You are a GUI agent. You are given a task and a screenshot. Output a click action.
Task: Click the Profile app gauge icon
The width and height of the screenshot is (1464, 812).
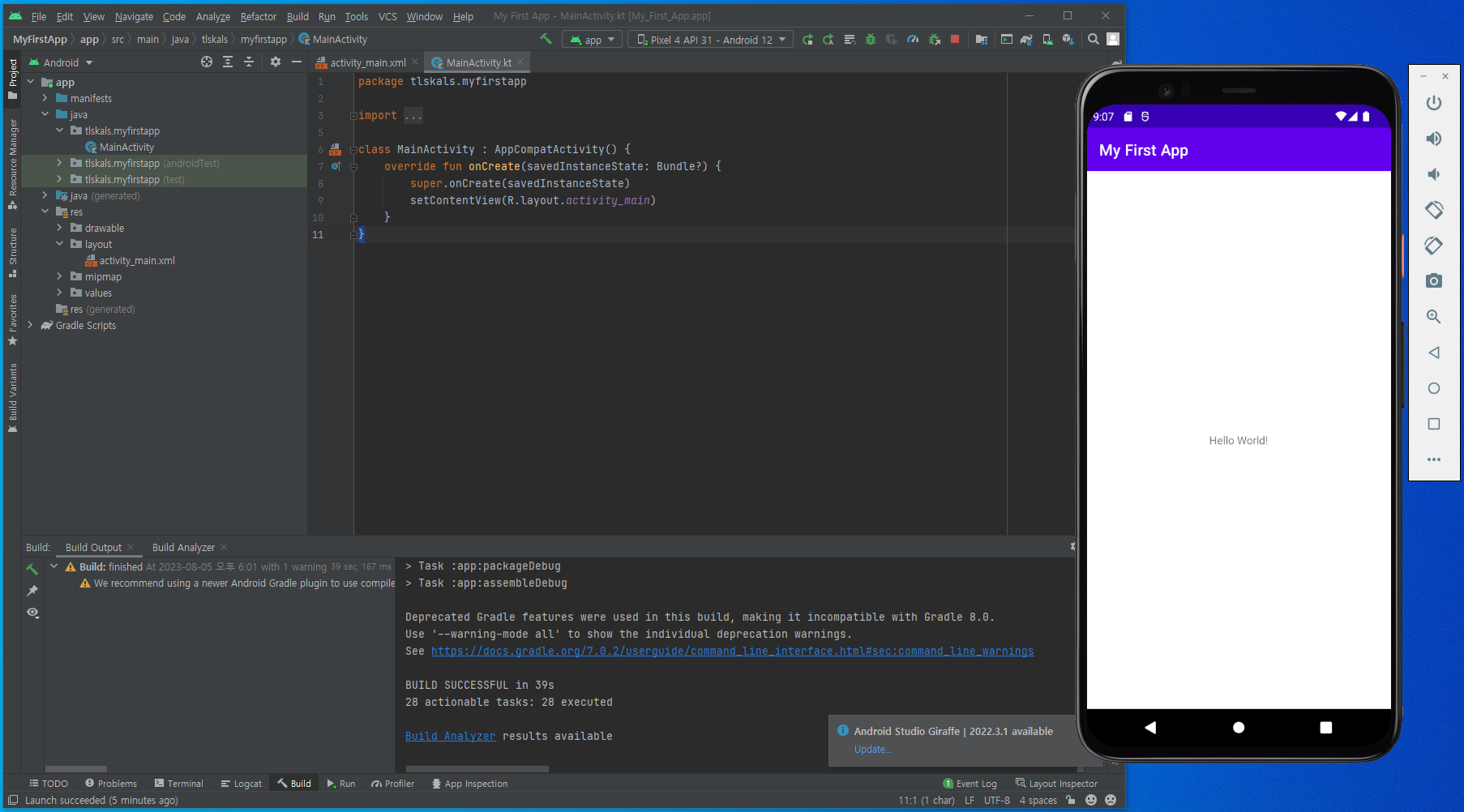[913, 39]
